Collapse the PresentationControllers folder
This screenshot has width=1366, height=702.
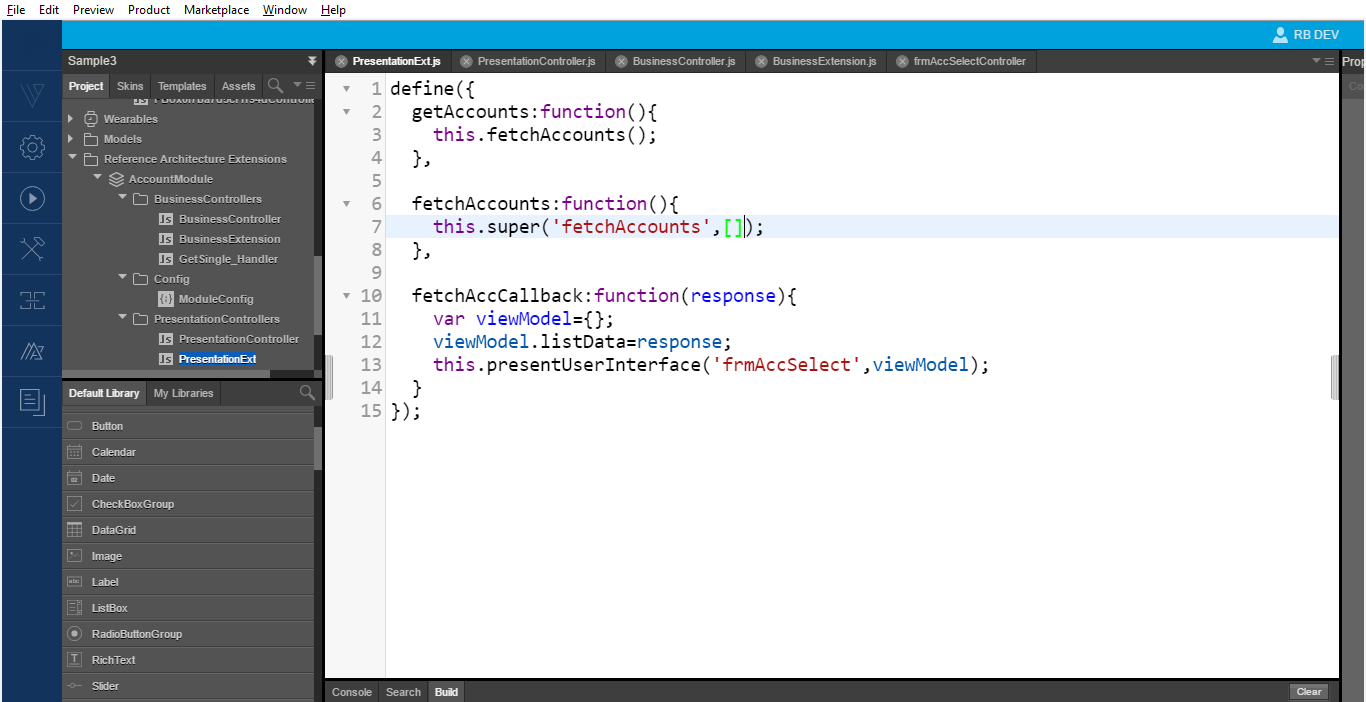tap(122, 318)
